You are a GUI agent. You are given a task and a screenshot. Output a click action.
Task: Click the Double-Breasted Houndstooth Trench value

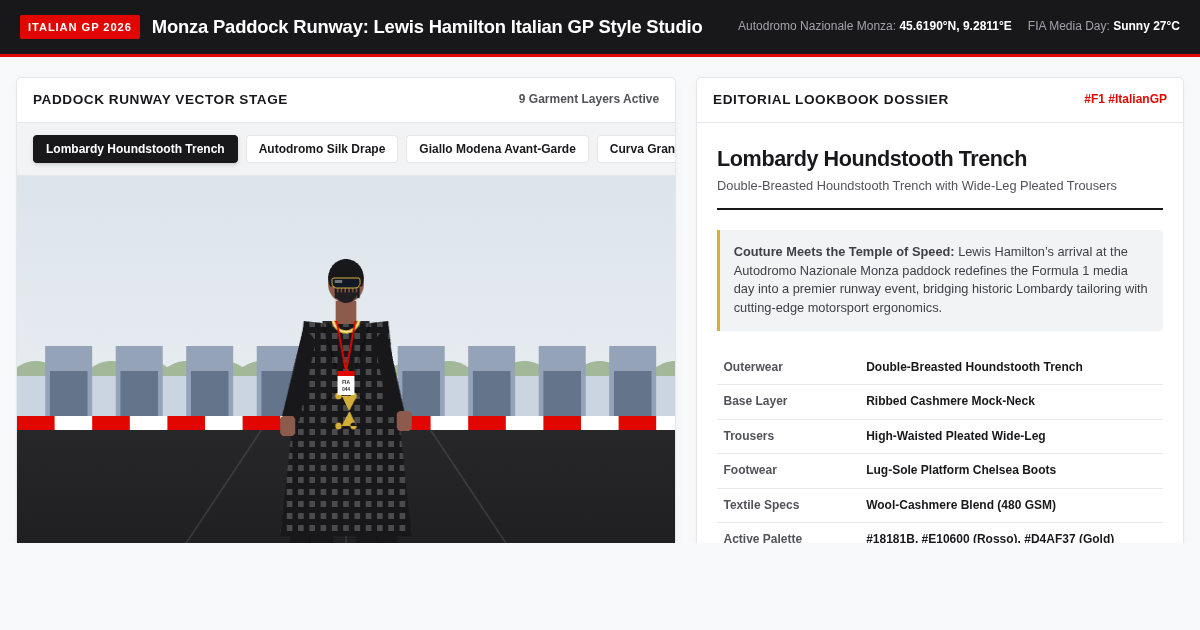pyautogui.click(x=974, y=367)
